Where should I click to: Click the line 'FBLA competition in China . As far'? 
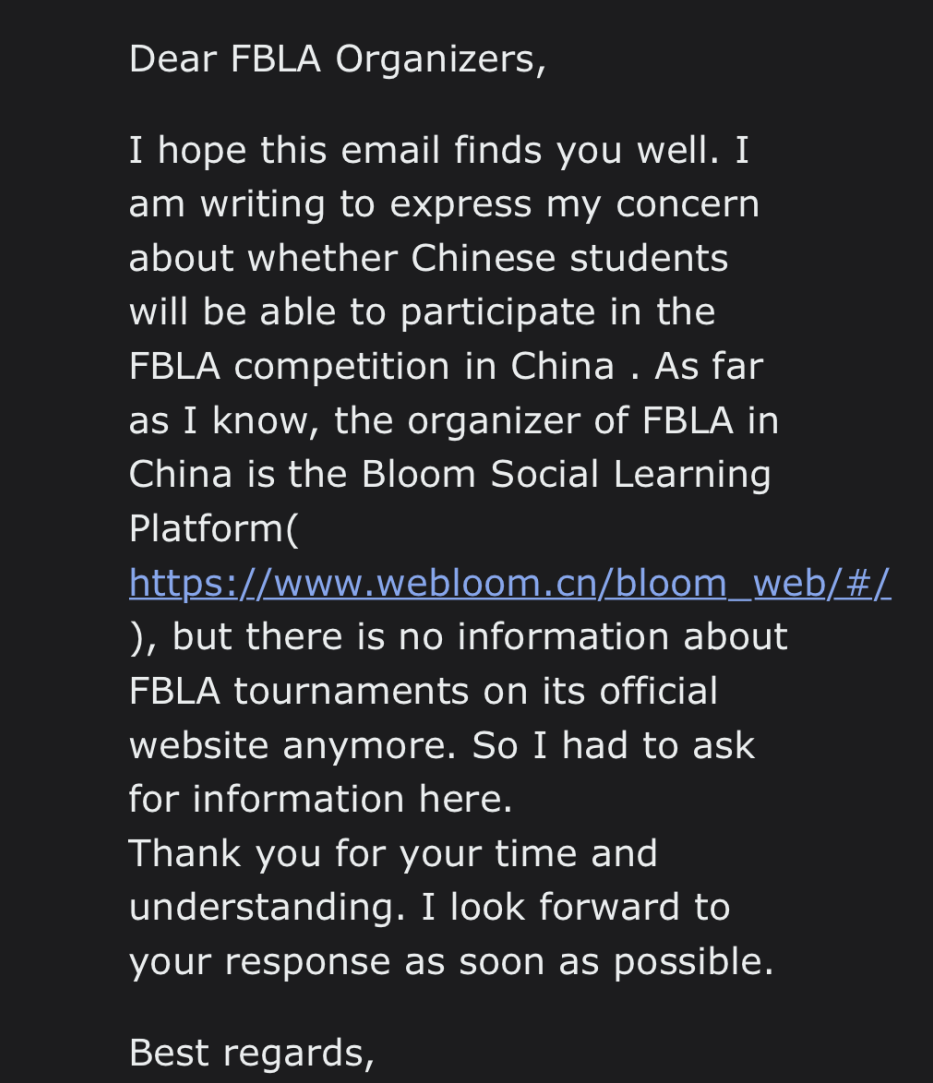446,366
